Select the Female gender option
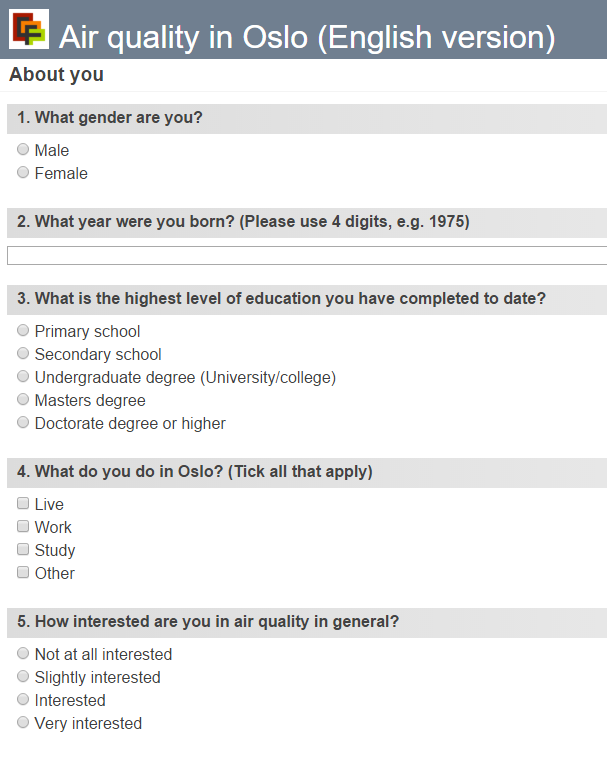Screen dimensions: 607x759 [x=23, y=172]
